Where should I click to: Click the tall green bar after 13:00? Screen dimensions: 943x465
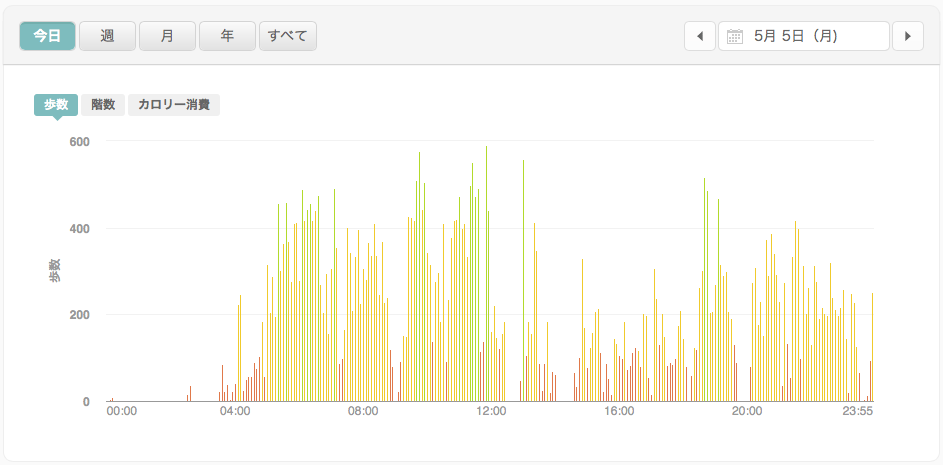pyautogui.click(x=523, y=281)
